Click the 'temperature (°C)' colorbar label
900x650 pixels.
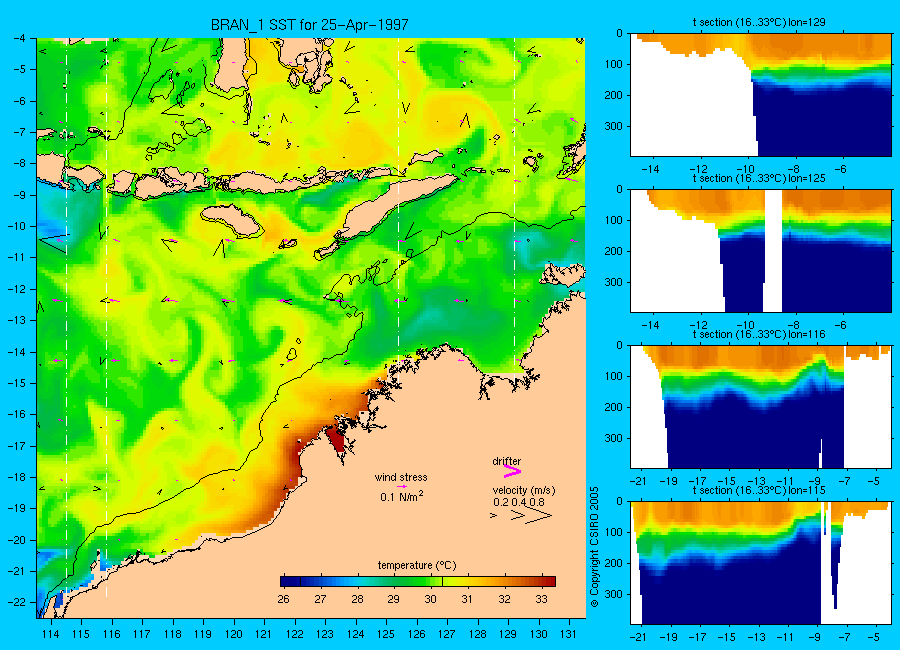pyautogui.click(x=417, y=566)
